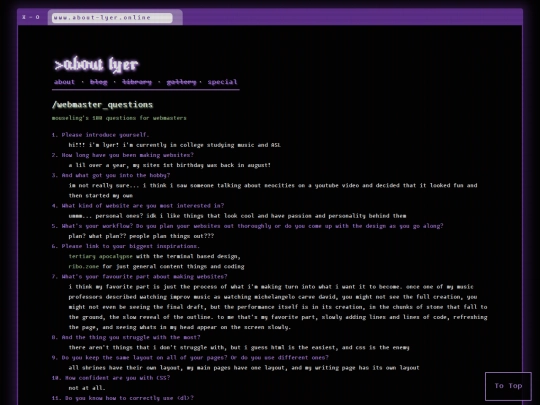Click question 2 about making websites
Image resolution: width=540 pixels, height=405 pixels.
pyautogui.click(x=123, y=155)
